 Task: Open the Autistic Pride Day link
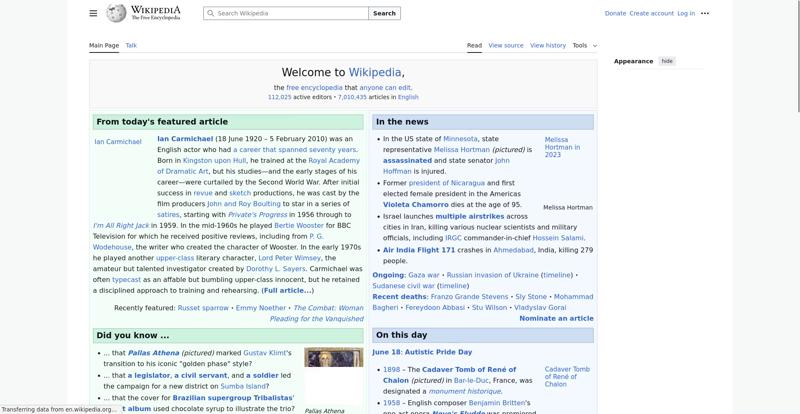pos(438,352)
